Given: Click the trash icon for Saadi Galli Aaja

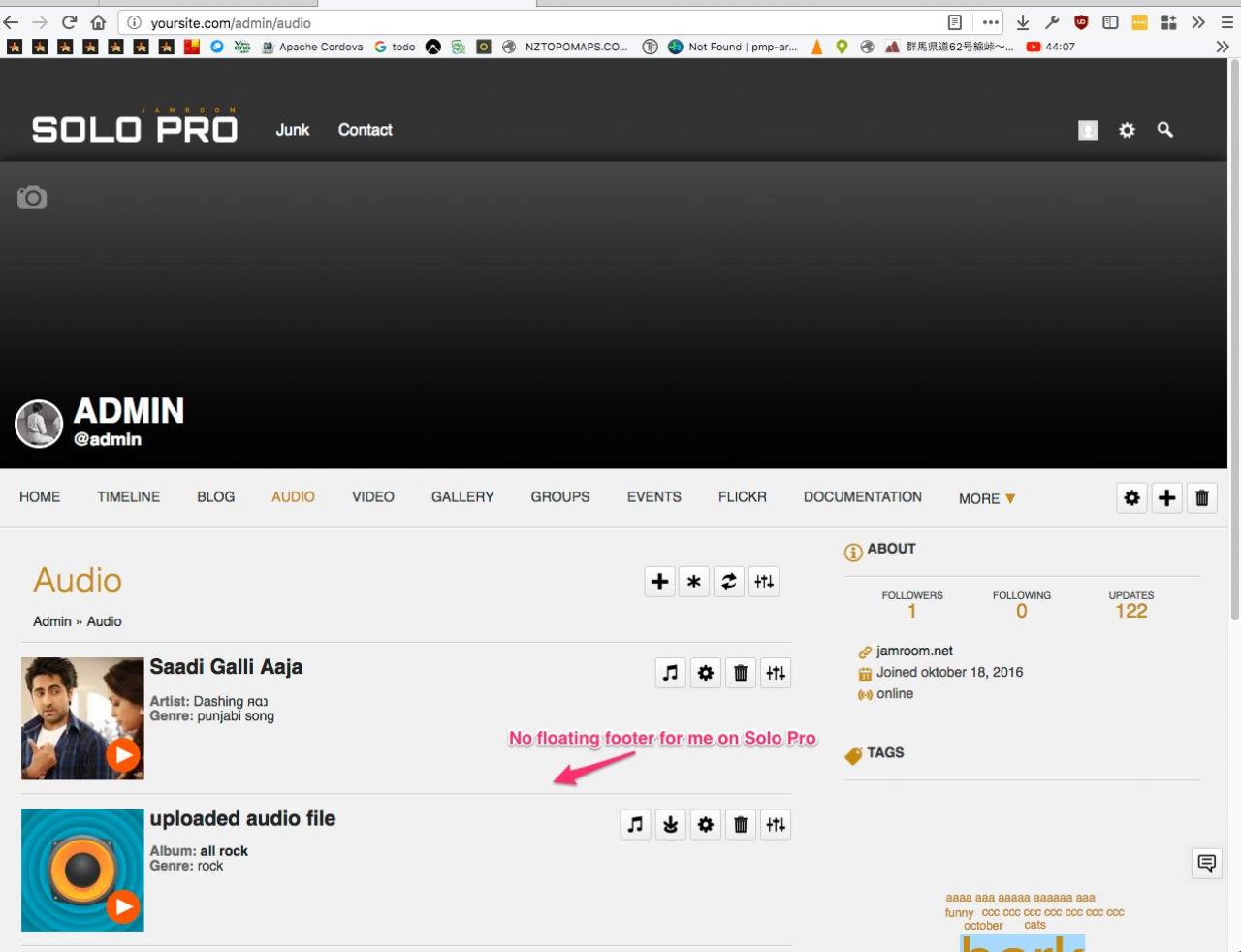Looking at the screenshot, I should click(741, 673).
